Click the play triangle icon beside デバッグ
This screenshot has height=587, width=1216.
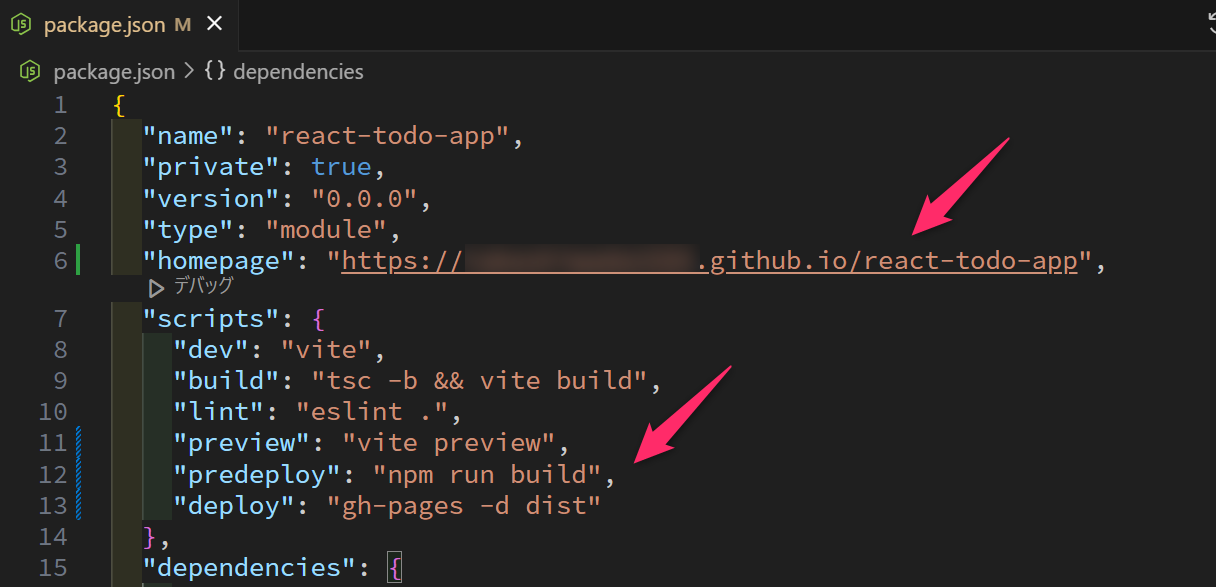[156, 288]
